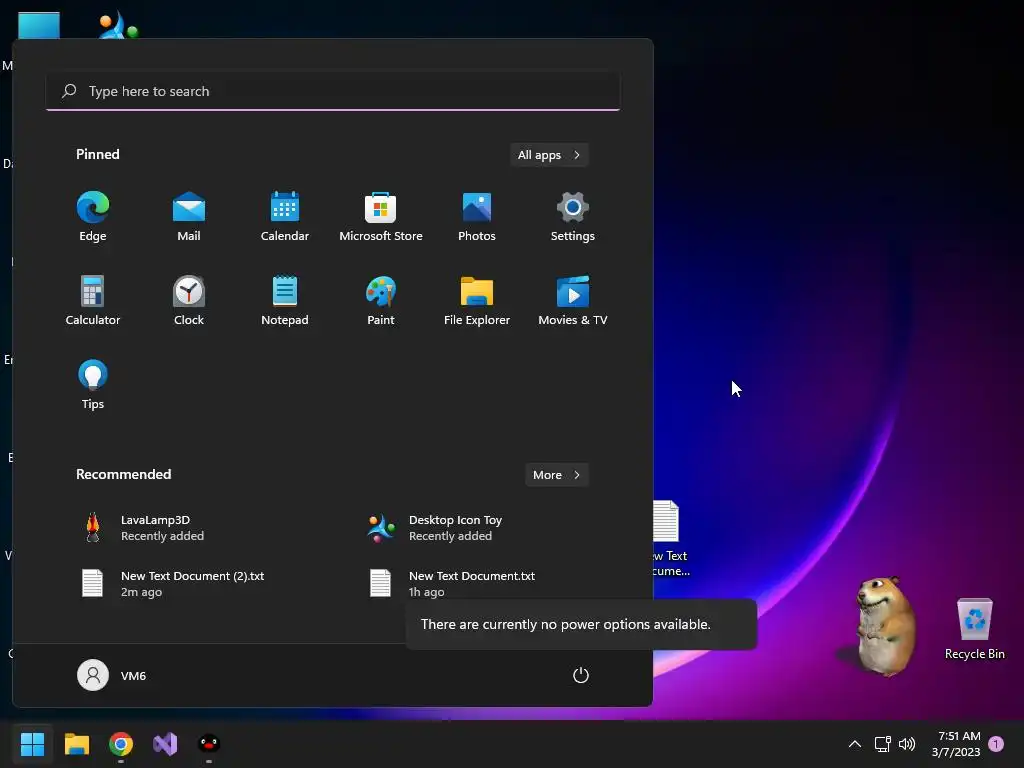Screen dimensions: 1024x768
Task: Launch the Movies & TV app
Action: click(573, 300)
